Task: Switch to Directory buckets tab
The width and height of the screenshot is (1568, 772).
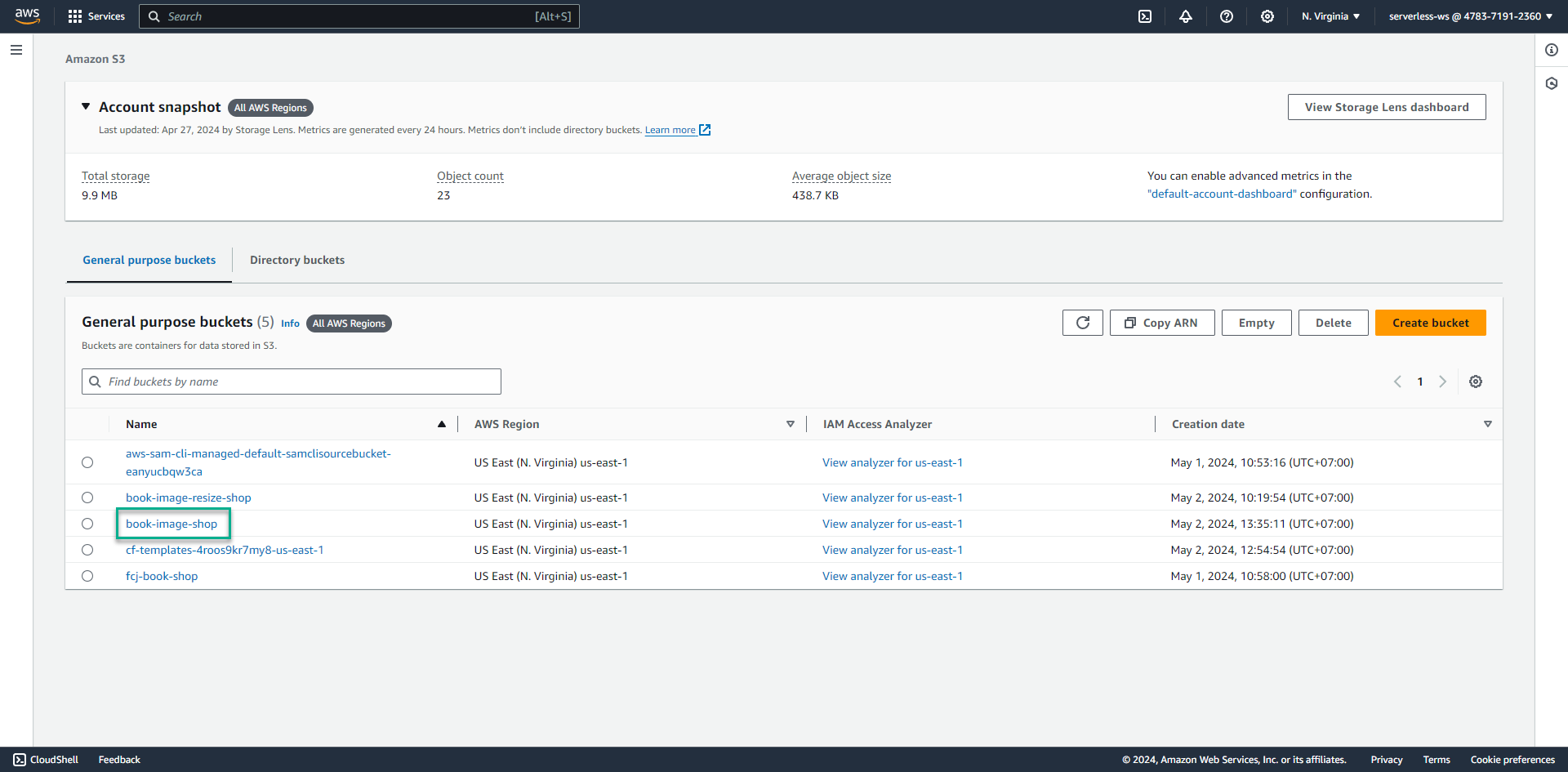Action: click(x=297, y=260)
